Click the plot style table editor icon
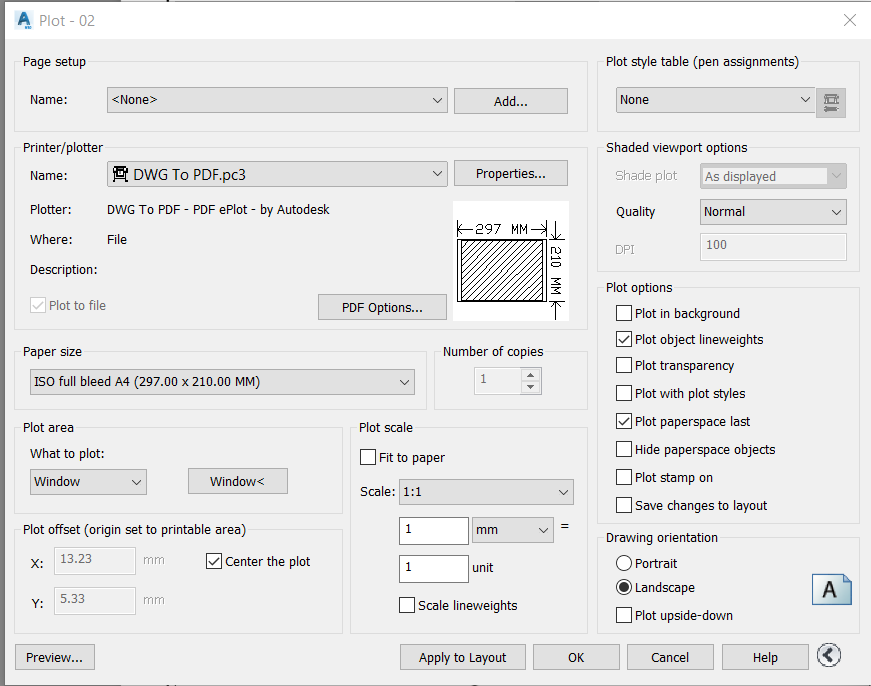This screenshot has width=871, height=686. click(831, 101)
